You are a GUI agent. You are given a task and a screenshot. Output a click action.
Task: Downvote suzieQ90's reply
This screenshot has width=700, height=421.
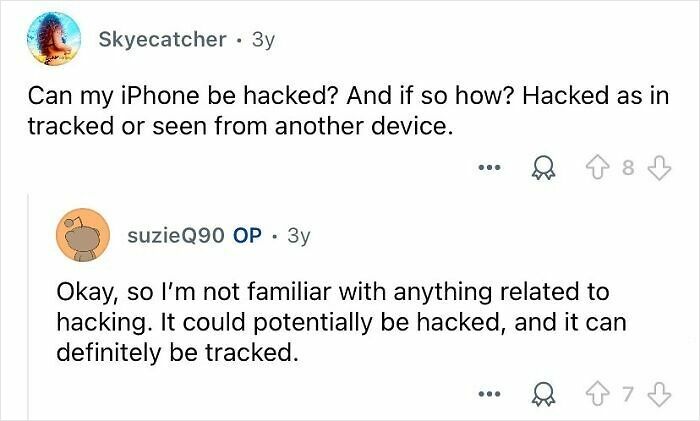[x=659, y=394]
